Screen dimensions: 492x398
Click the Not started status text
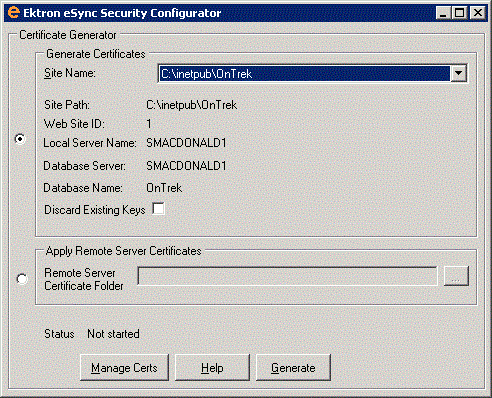tap(113, 334)
